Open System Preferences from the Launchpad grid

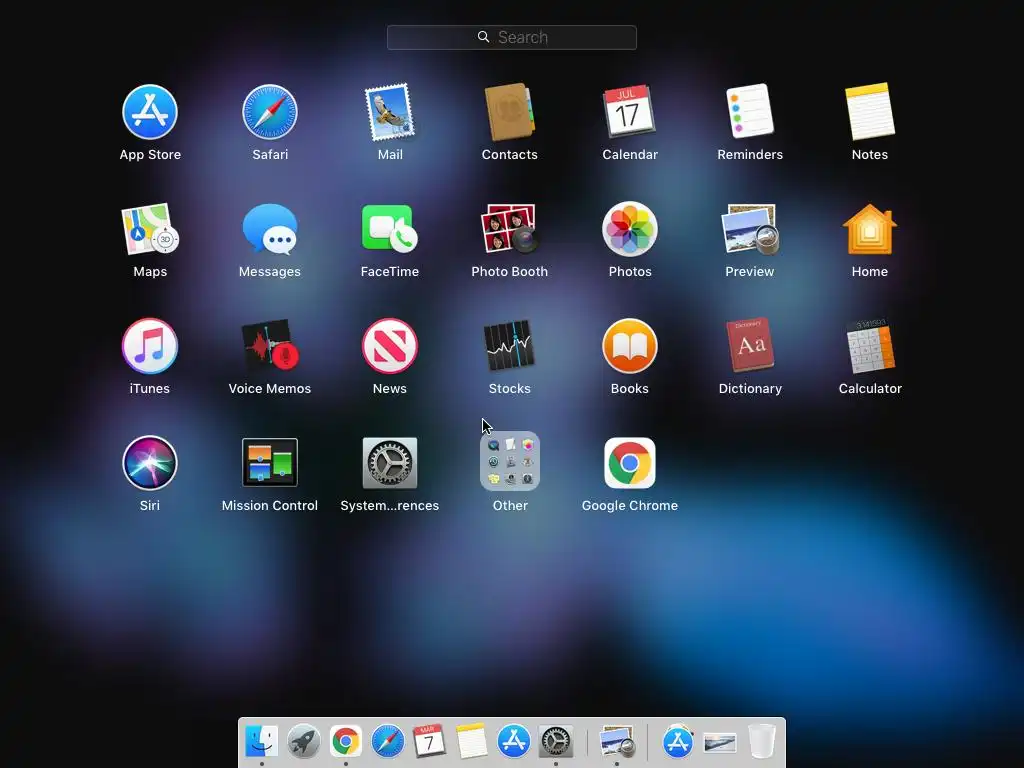tap(390, 463)
